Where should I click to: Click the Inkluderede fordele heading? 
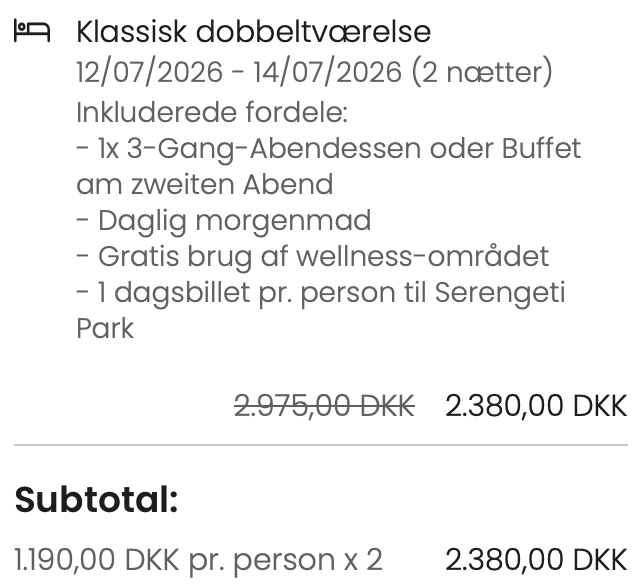[211, 111]
